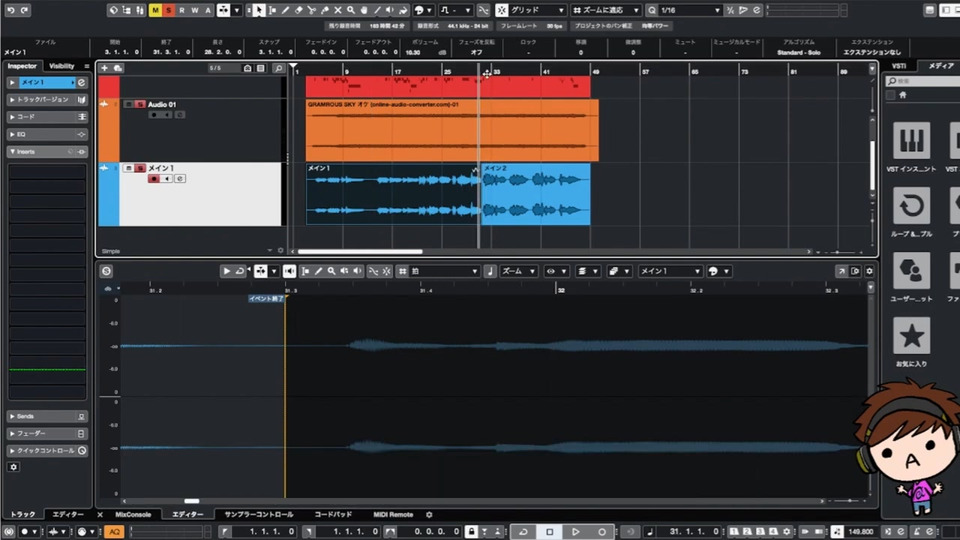This screenshot has width=960, height=540.
Task: Toggle record enable on メイン1 track
Action: pyautogui.click(x=154, y=179)
